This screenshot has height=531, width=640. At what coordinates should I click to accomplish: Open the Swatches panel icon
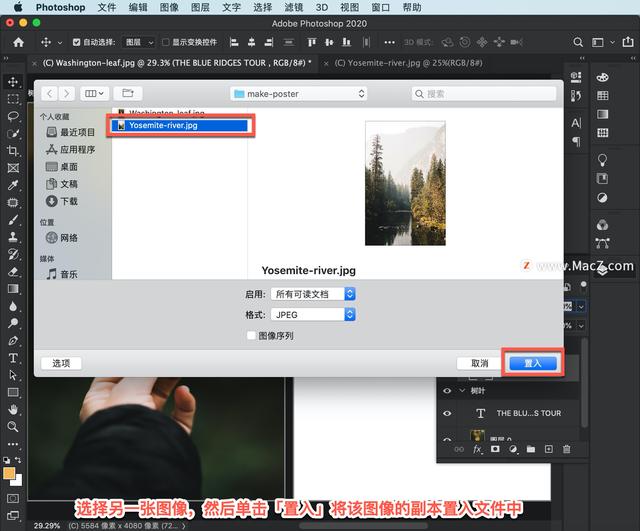coord(604,95)
